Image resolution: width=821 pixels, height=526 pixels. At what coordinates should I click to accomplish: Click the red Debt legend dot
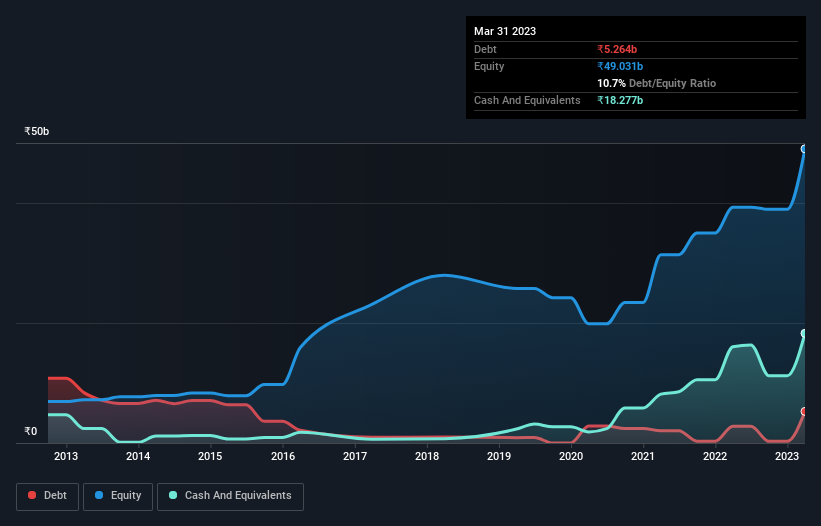pyautogui.click(x=32, y=495)
